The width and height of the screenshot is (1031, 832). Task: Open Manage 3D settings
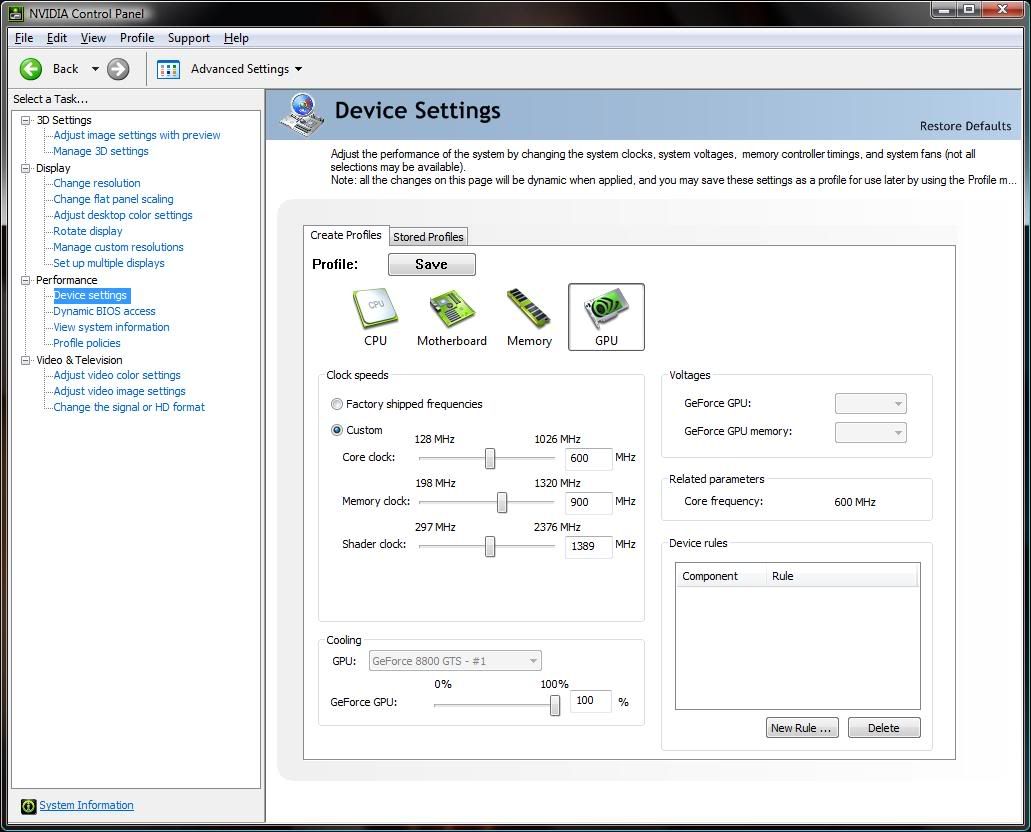101,151
